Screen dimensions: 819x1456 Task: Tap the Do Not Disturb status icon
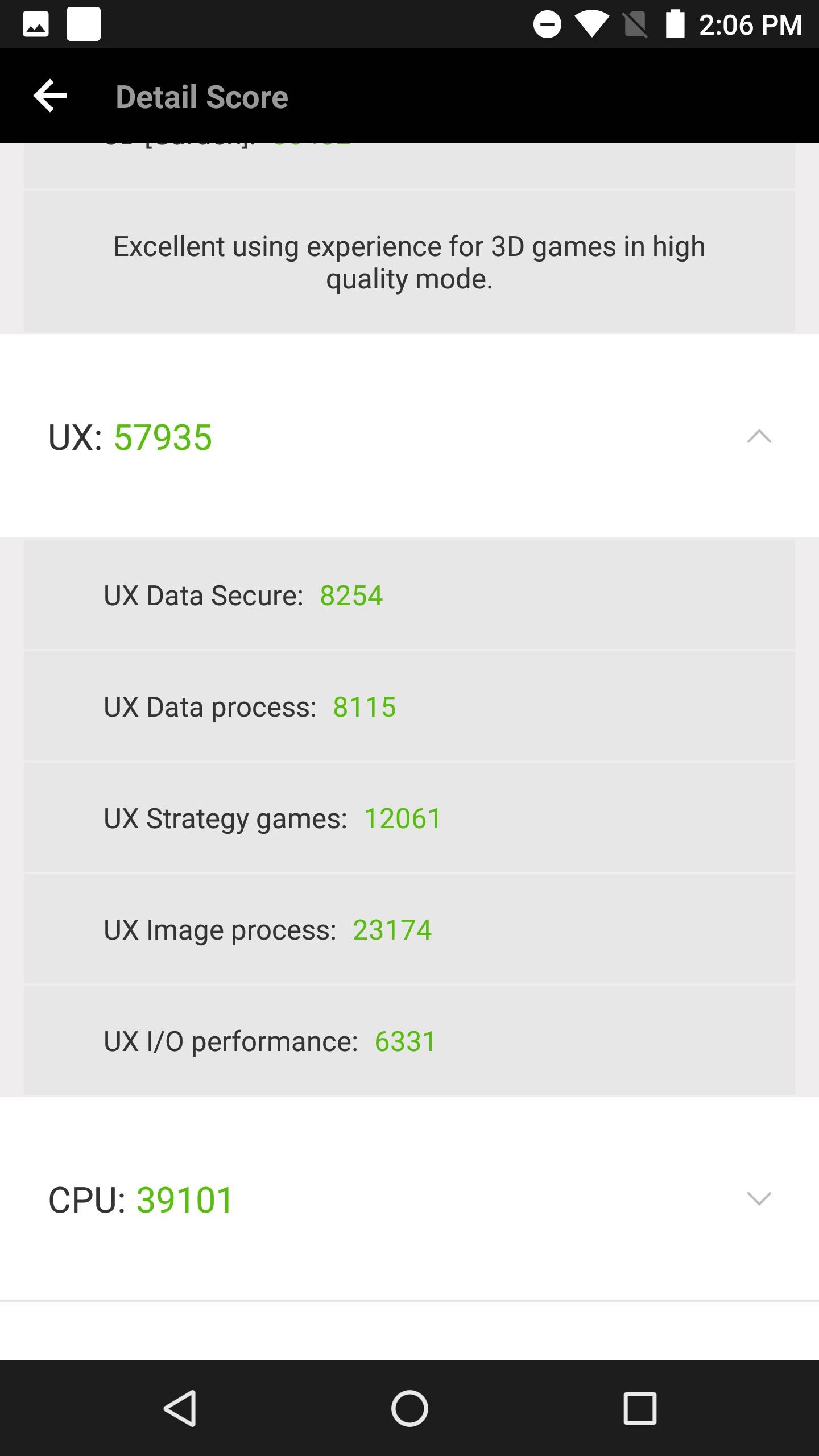547,24
